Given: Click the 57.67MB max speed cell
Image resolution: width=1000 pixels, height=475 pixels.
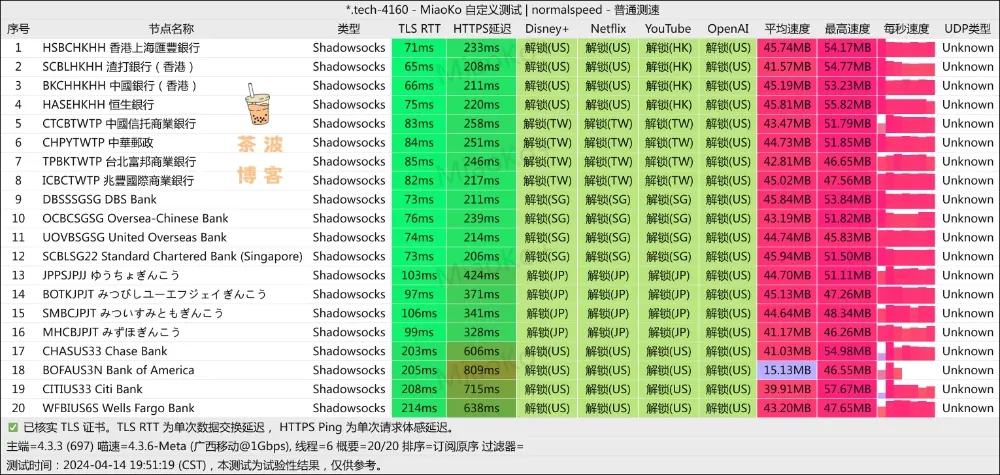Looking at the screenshot, I should [x=848, y=390].
